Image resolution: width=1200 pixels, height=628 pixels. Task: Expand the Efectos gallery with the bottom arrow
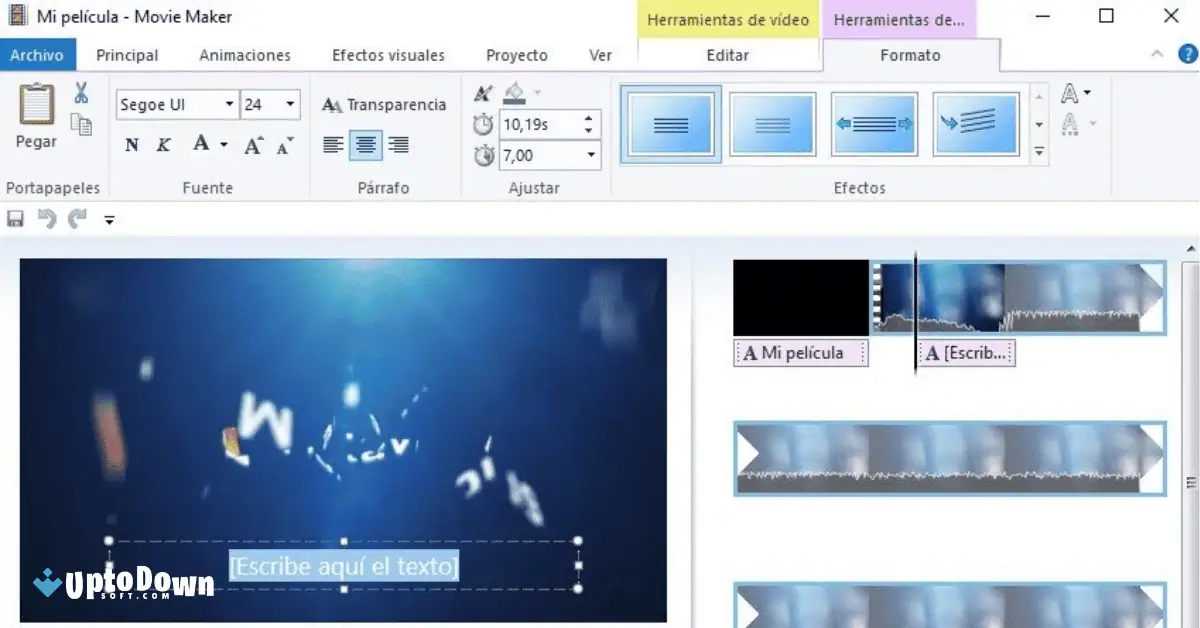[1038, 151]
